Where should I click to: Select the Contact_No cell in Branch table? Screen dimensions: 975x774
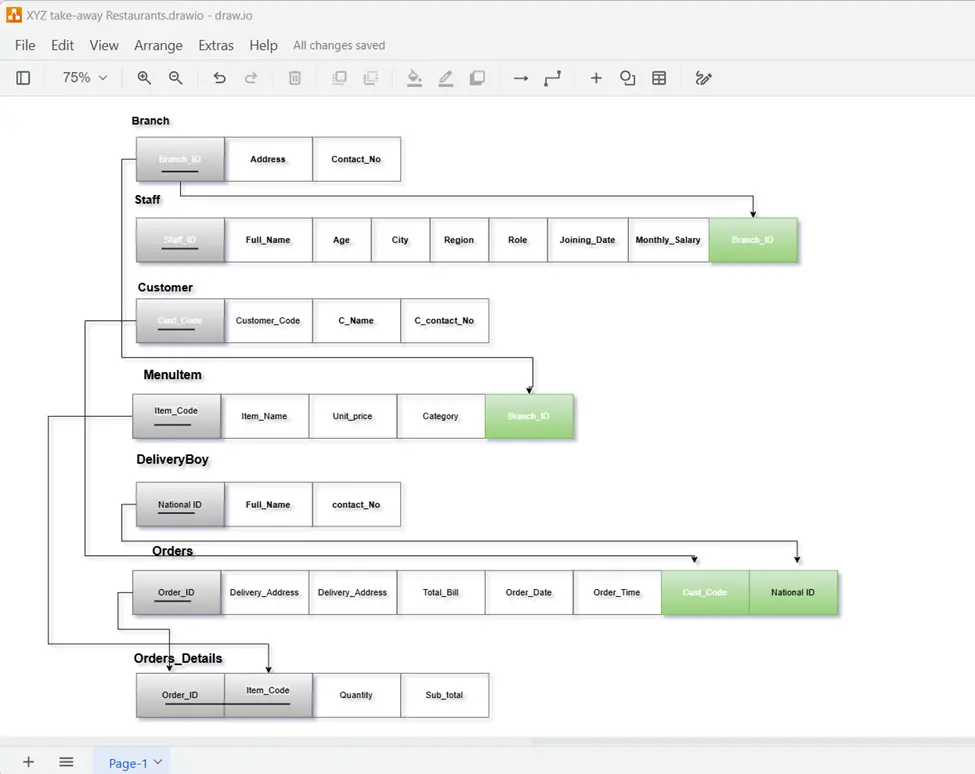356,159
